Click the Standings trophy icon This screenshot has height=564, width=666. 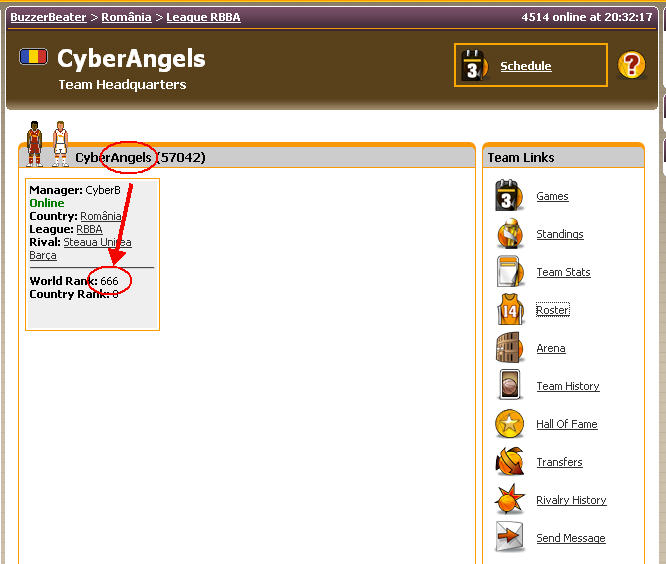[x=510, y=234]
